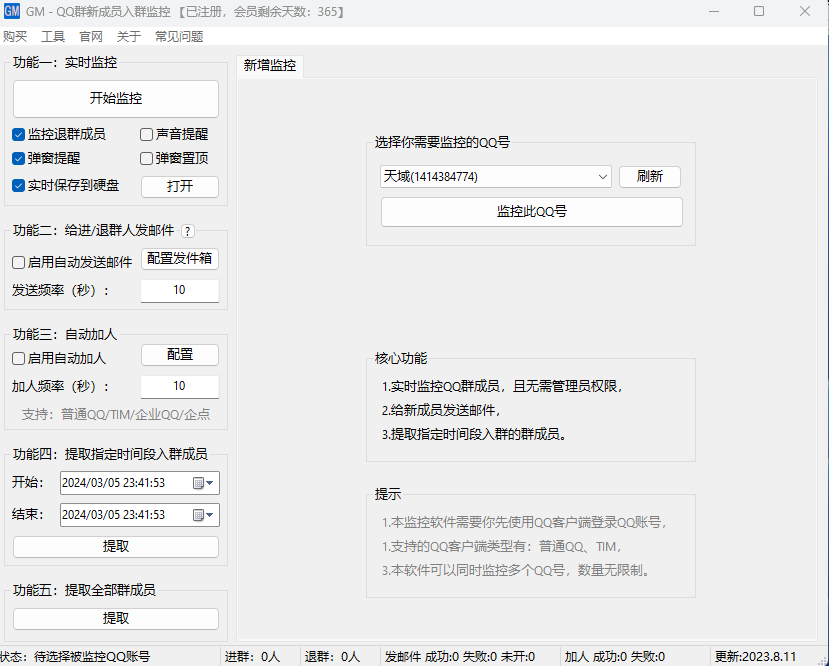Enable the 声音提醒 checkbox

click(147, 134)
